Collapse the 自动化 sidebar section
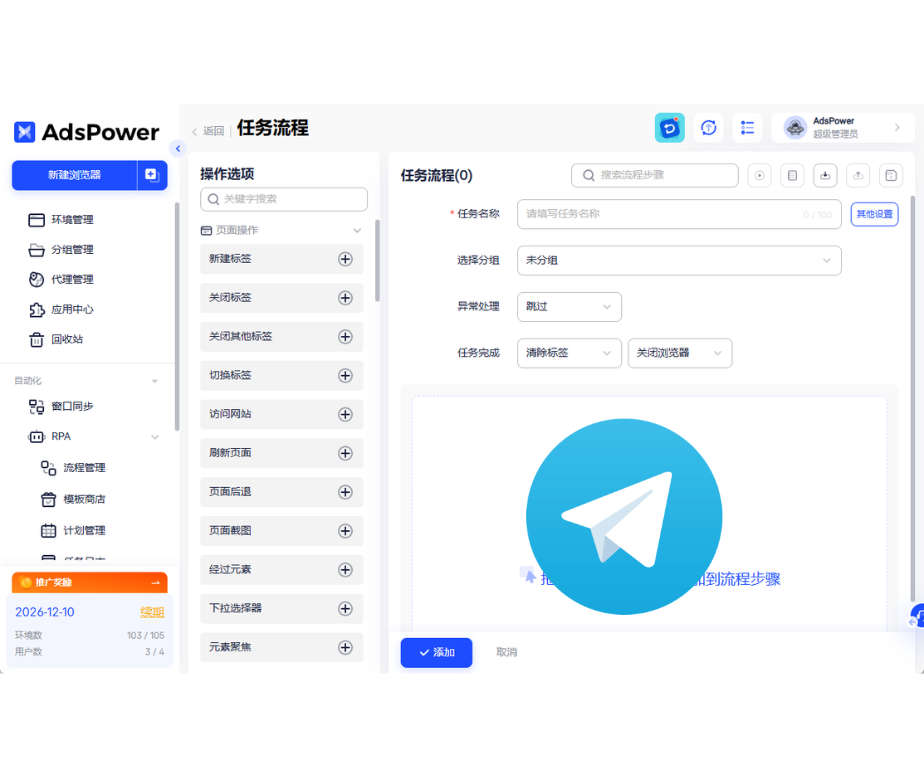Image resolution: width=924 pixels, height=778 pixels. coord(154,381)
